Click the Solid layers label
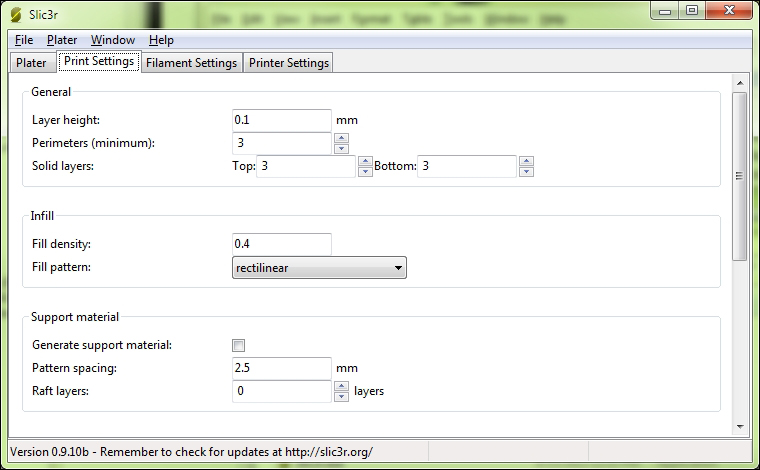The width and height of the screenshot is (760, 470). (63, 166)
